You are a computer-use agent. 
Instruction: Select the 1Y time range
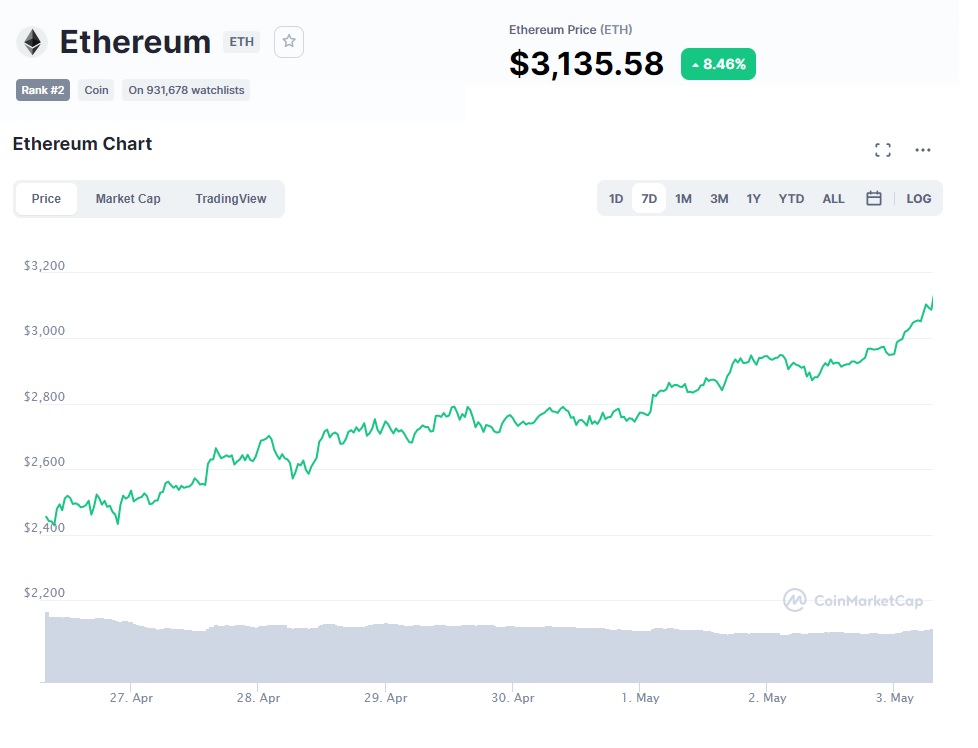tap(753, 198)
